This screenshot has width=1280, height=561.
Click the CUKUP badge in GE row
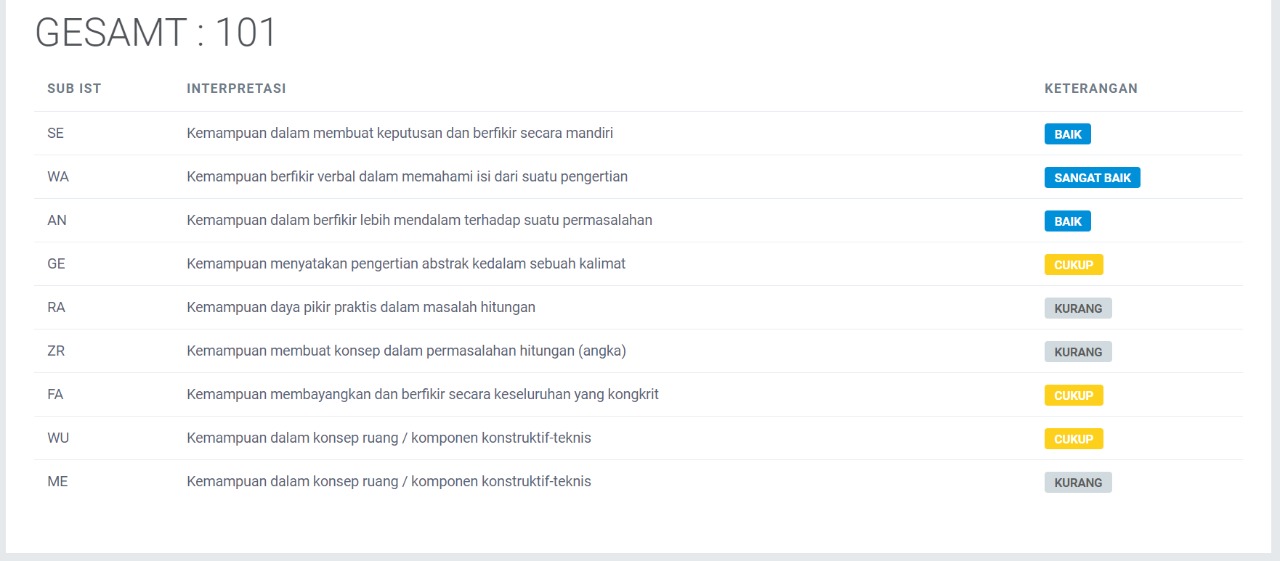pos(1073,265)
